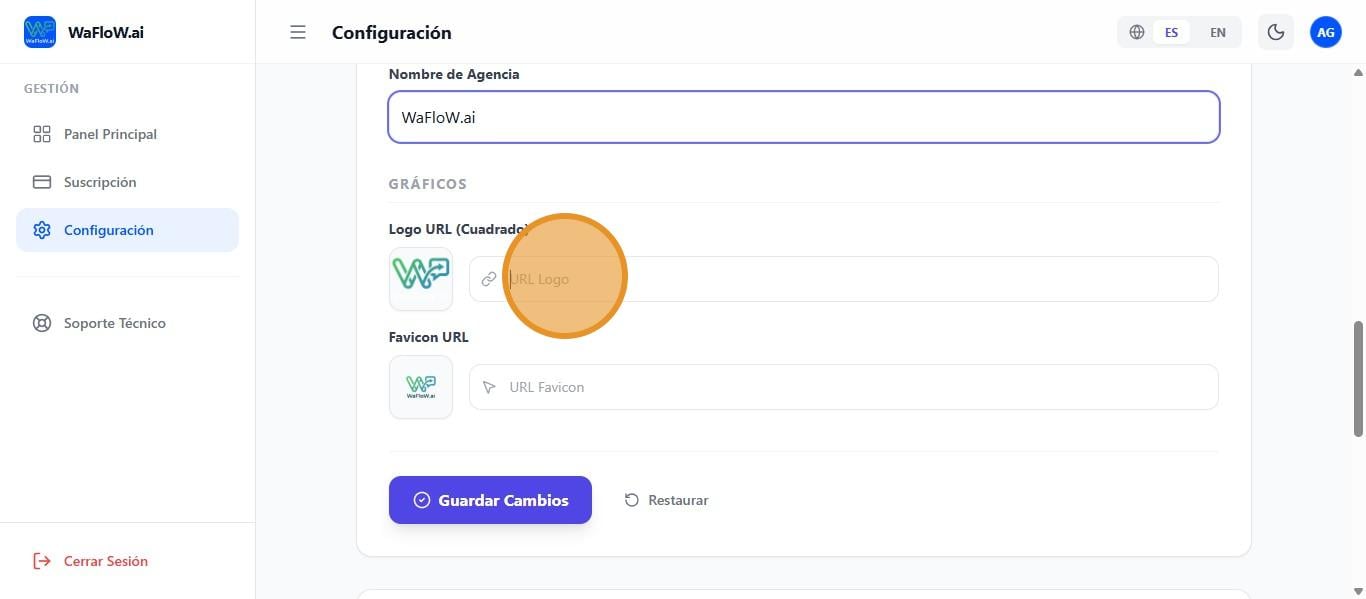
Task: Click the URL Logo input field
Action: (860, 279)
